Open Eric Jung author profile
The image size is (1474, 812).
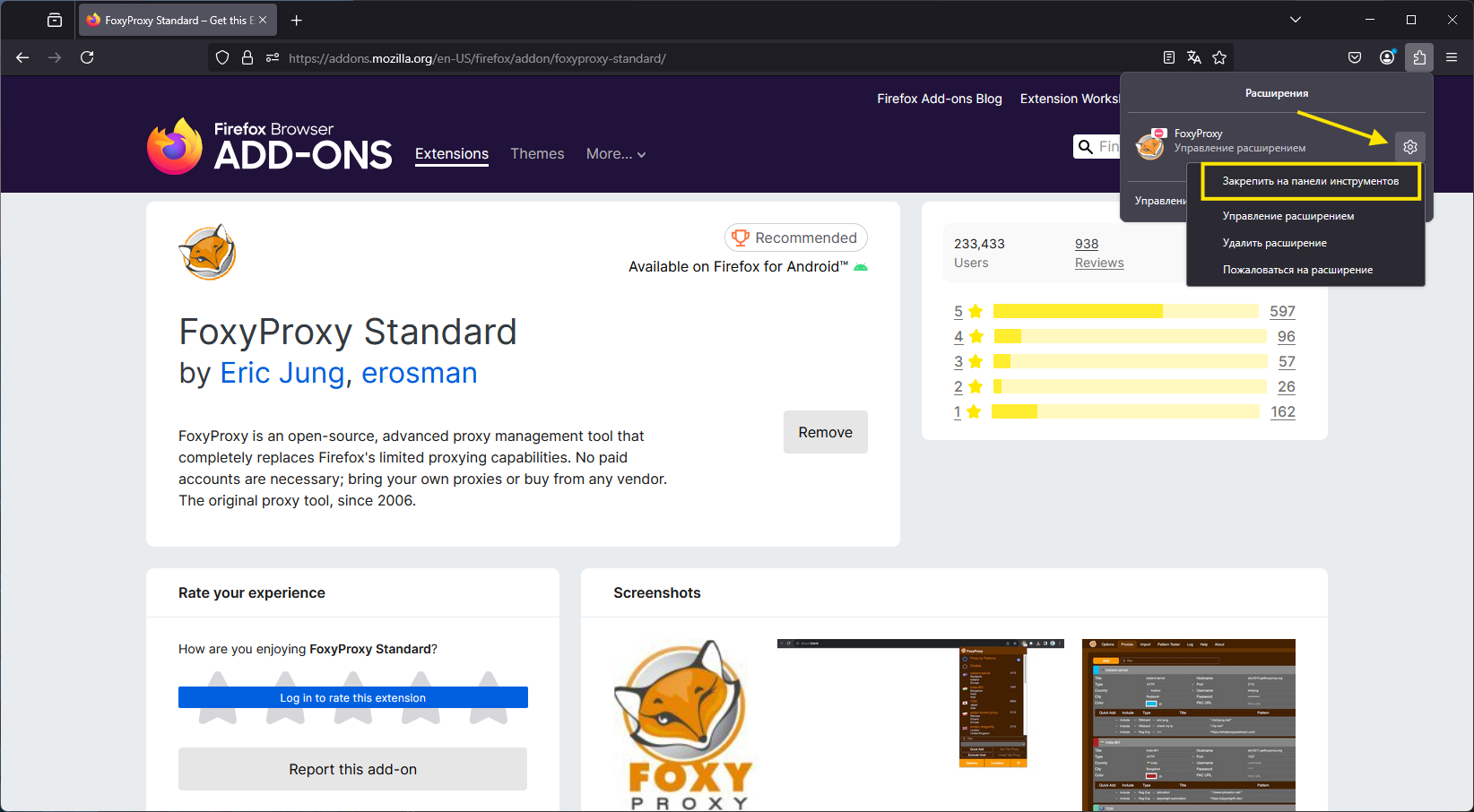point(282,373)
